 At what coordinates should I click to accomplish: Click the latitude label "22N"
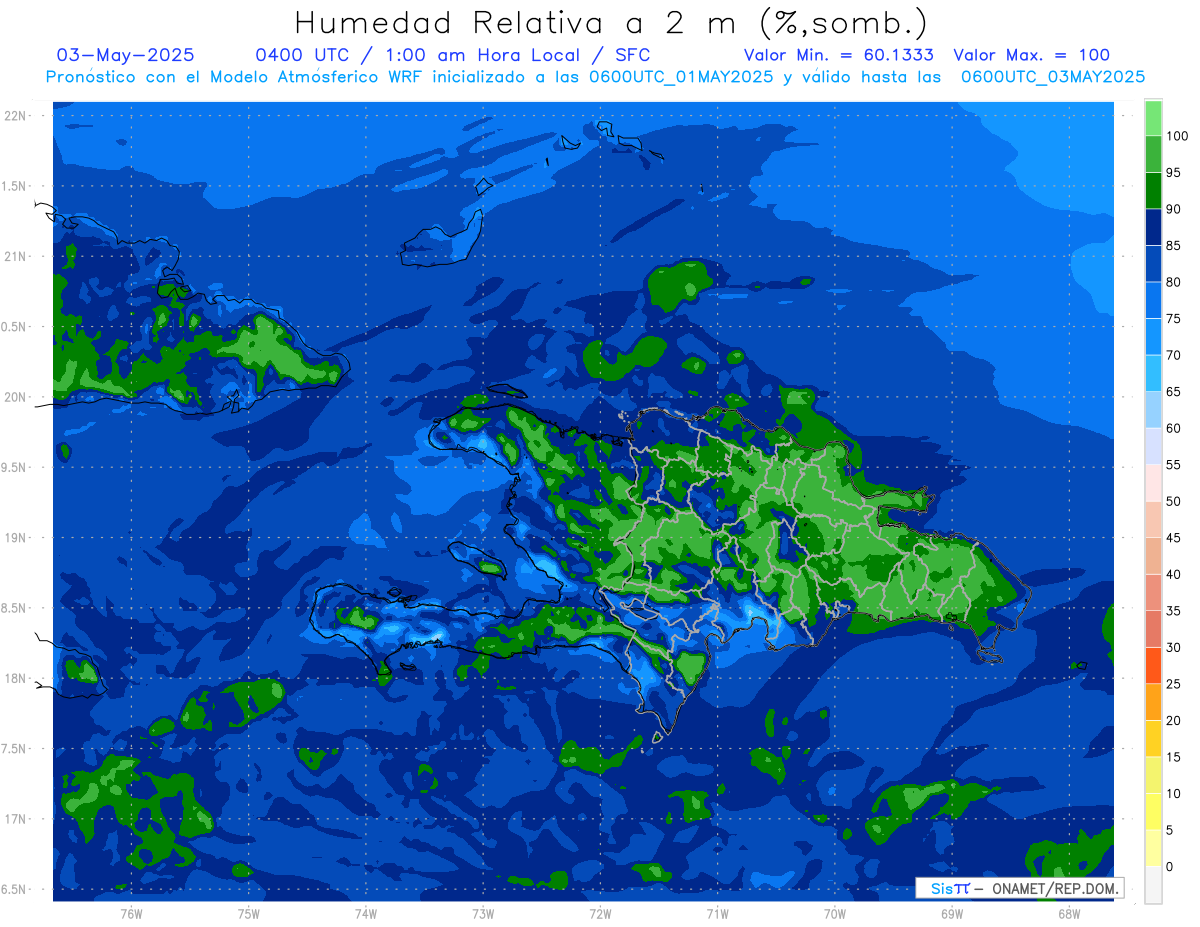click(x=15, y=115)
